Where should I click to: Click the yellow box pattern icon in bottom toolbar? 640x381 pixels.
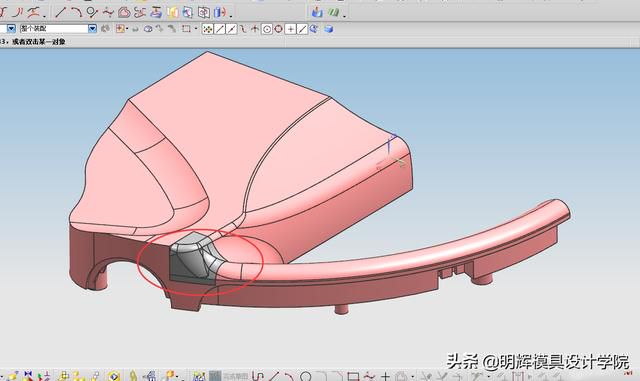point(63,376)
